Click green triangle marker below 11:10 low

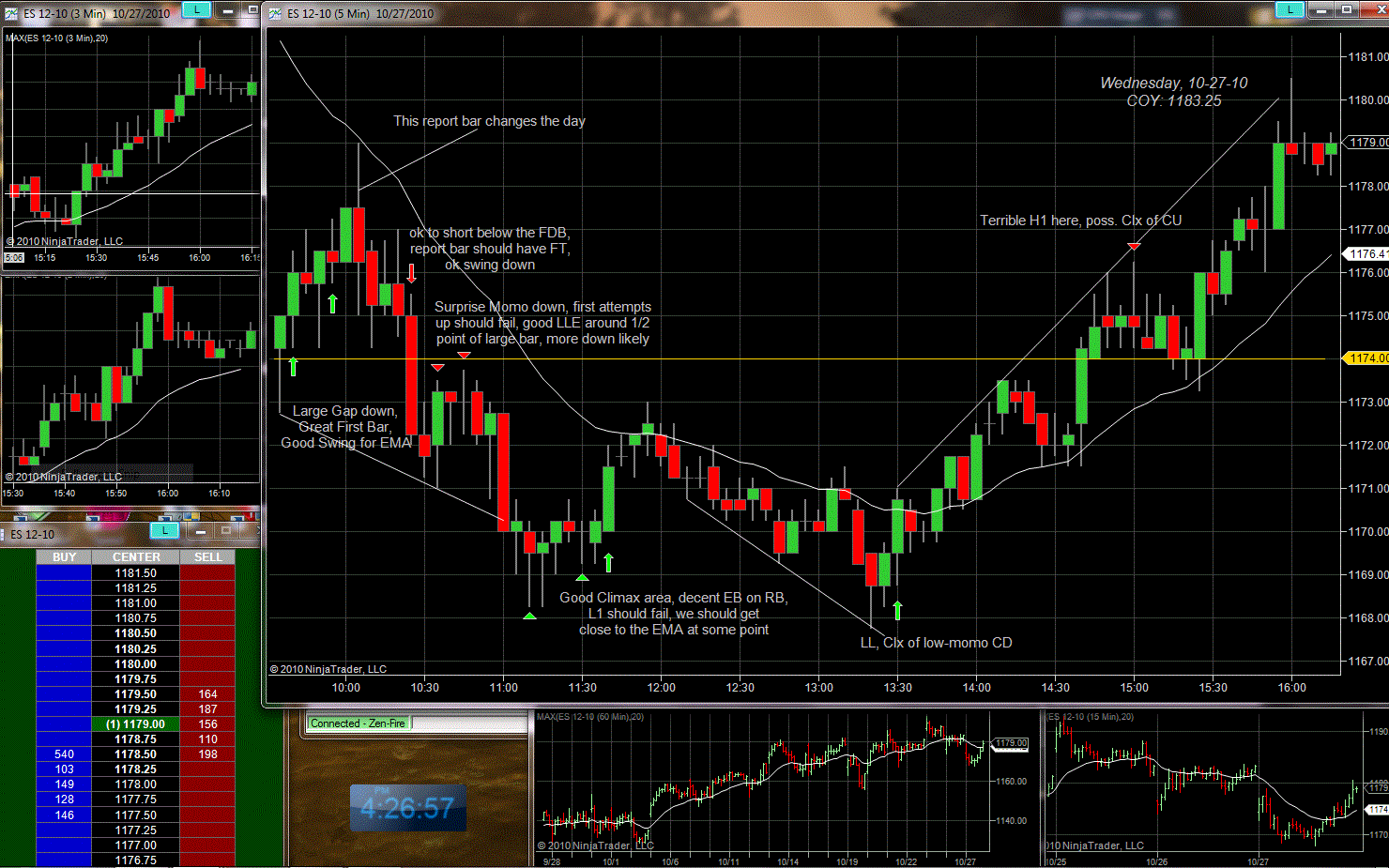point(529,616)
